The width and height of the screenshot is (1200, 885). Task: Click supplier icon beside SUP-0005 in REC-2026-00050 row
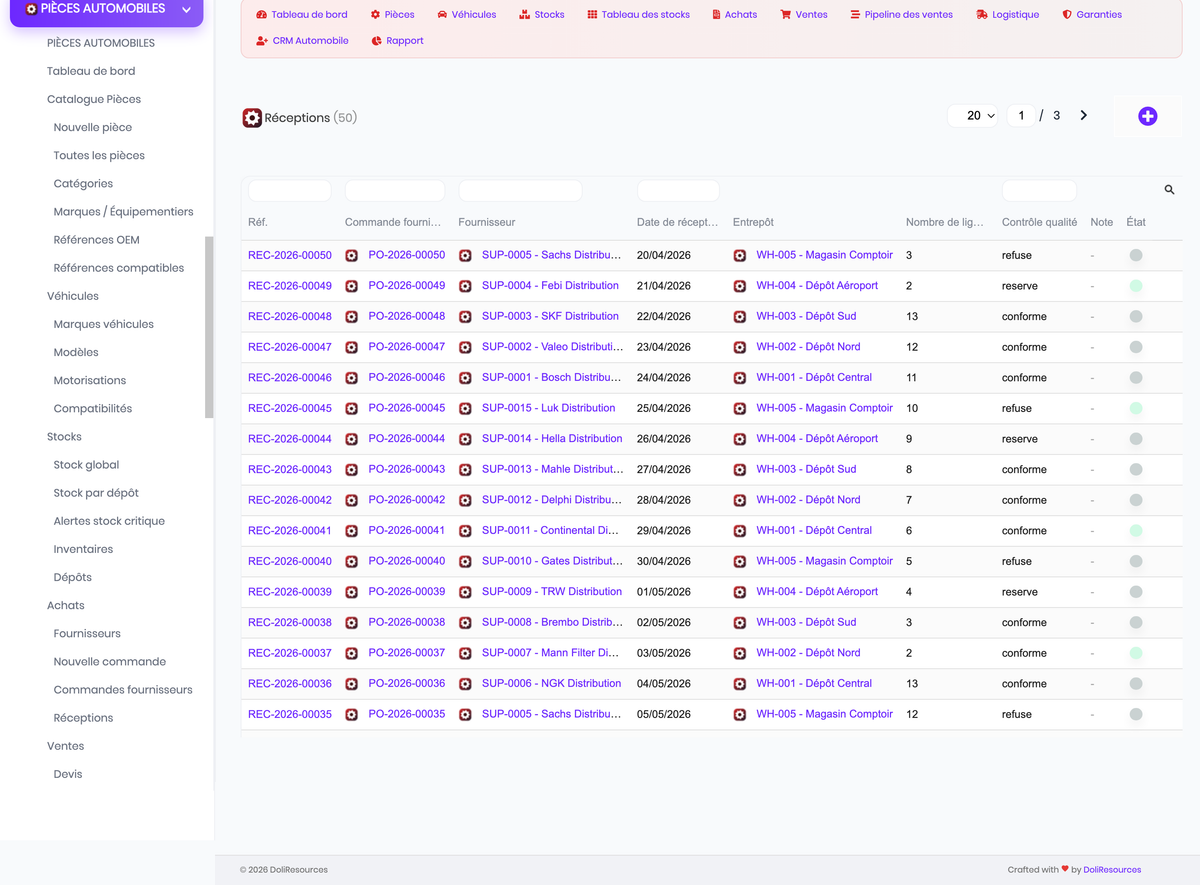[x=465, y=255]
